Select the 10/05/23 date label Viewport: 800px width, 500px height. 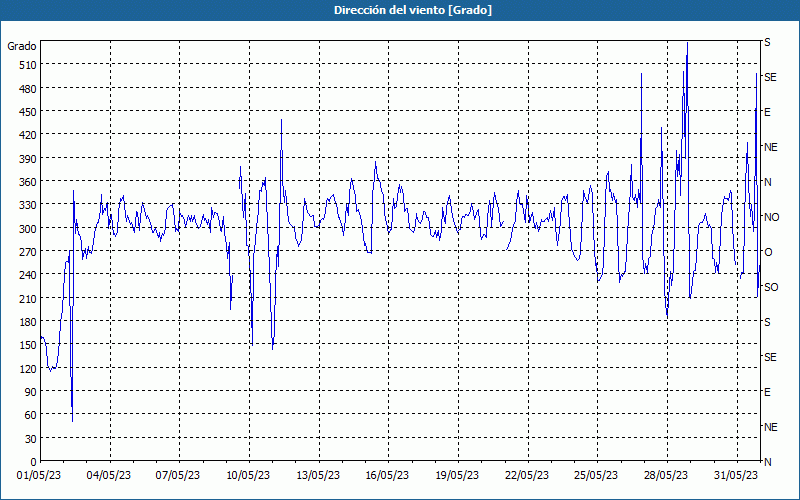tap(248, 476)
